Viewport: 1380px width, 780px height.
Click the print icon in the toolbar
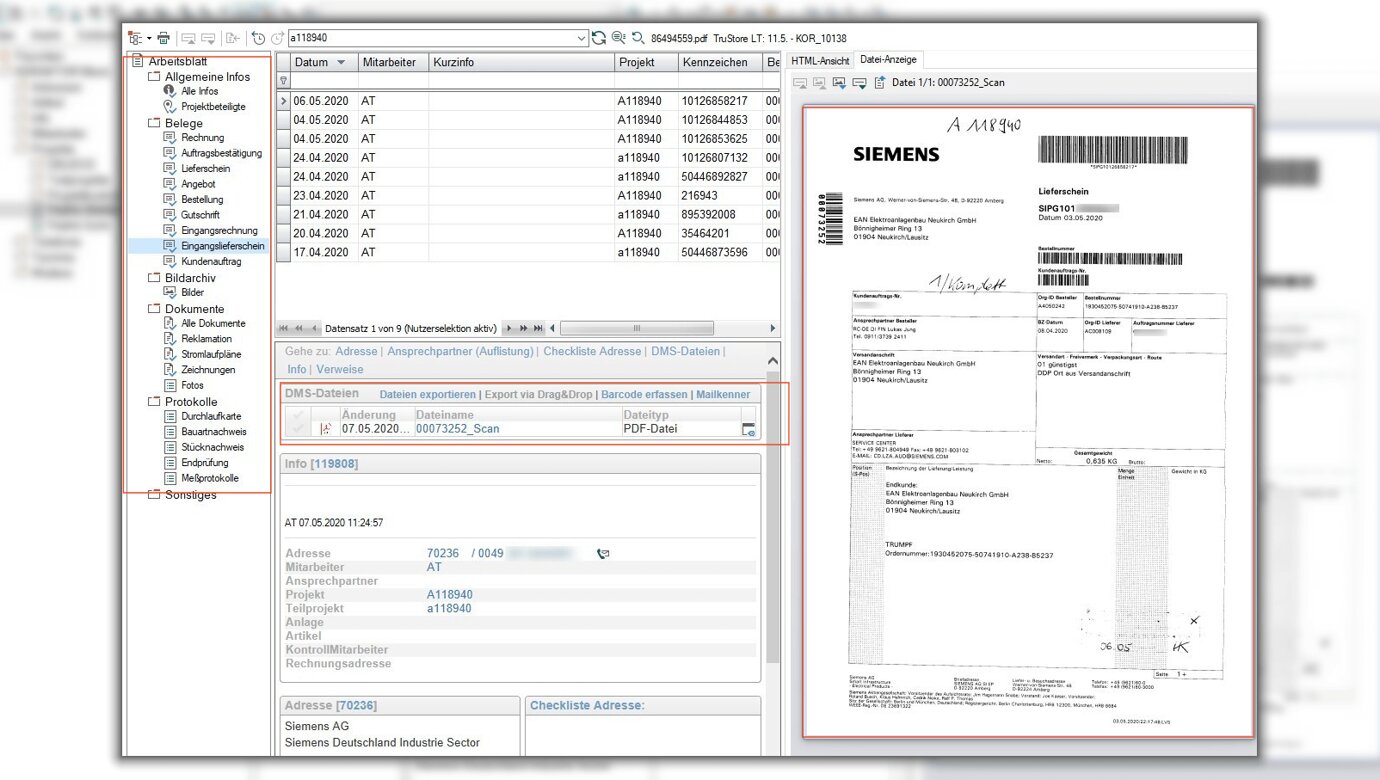pos(163,38)
